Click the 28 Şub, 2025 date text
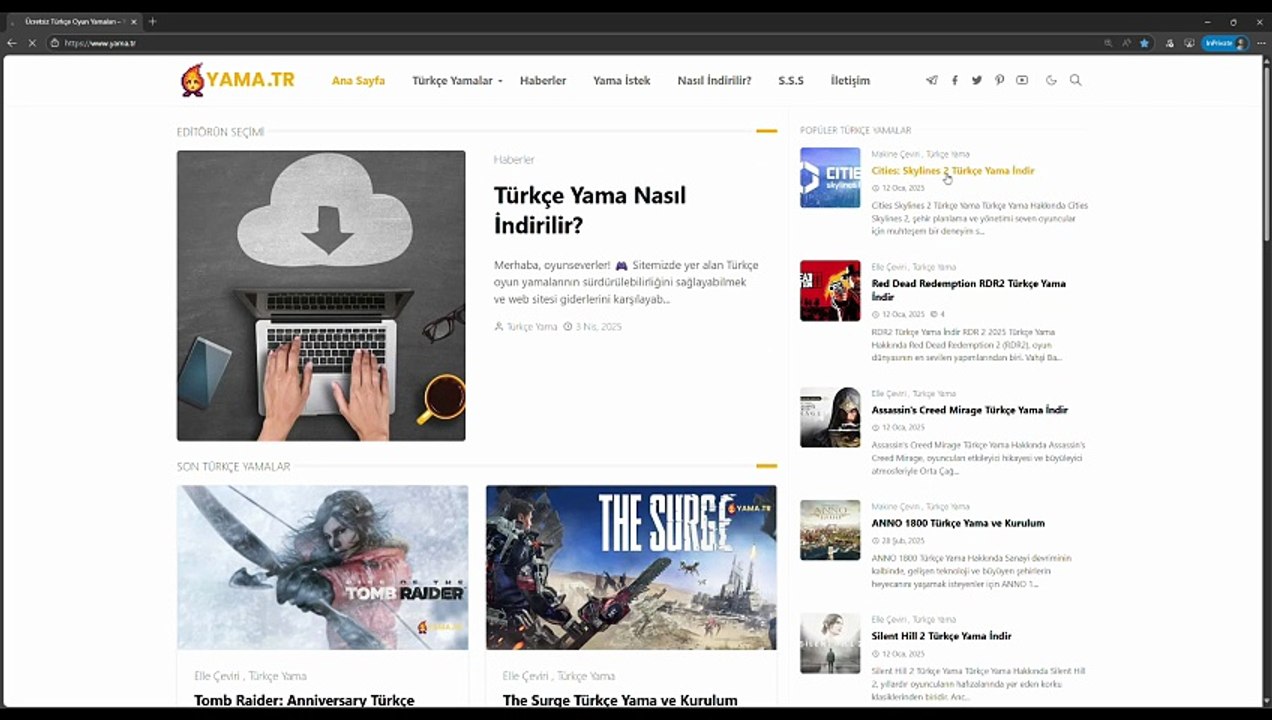The height and width of the screenshot is (720, 1272). pyautogui.click(x=903, y=540)
